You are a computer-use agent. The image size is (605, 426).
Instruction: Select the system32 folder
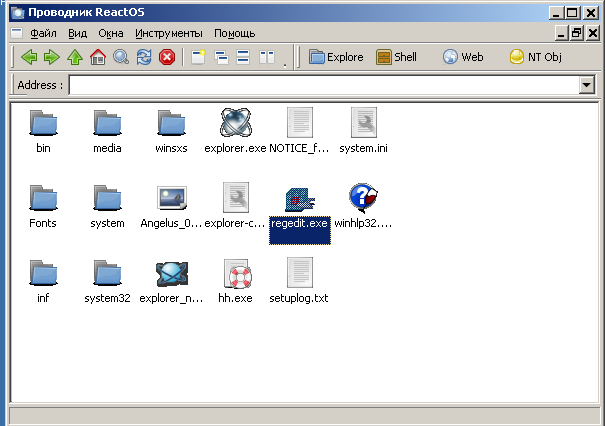point(107,282)
